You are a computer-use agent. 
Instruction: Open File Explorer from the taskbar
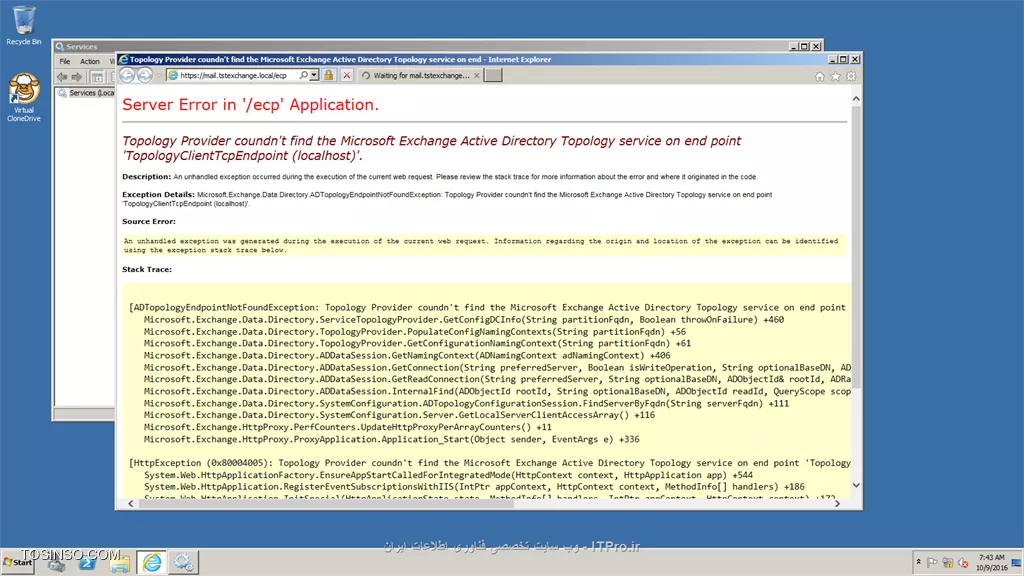click(x=120, y=562)
